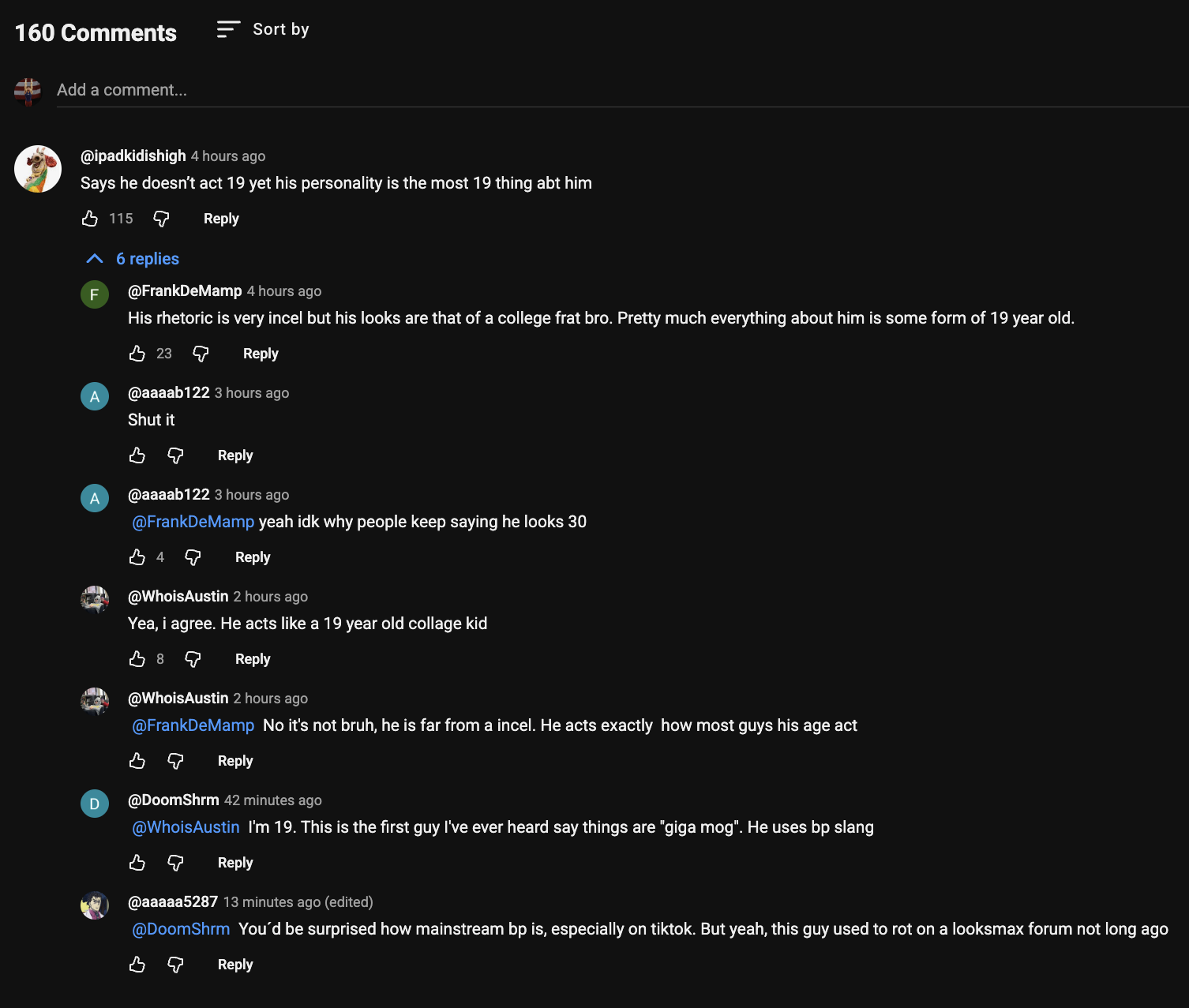This screenshot has width=1189, height=1008.
Task: Click the Add a comment field
Action: [x=395, y=90]
